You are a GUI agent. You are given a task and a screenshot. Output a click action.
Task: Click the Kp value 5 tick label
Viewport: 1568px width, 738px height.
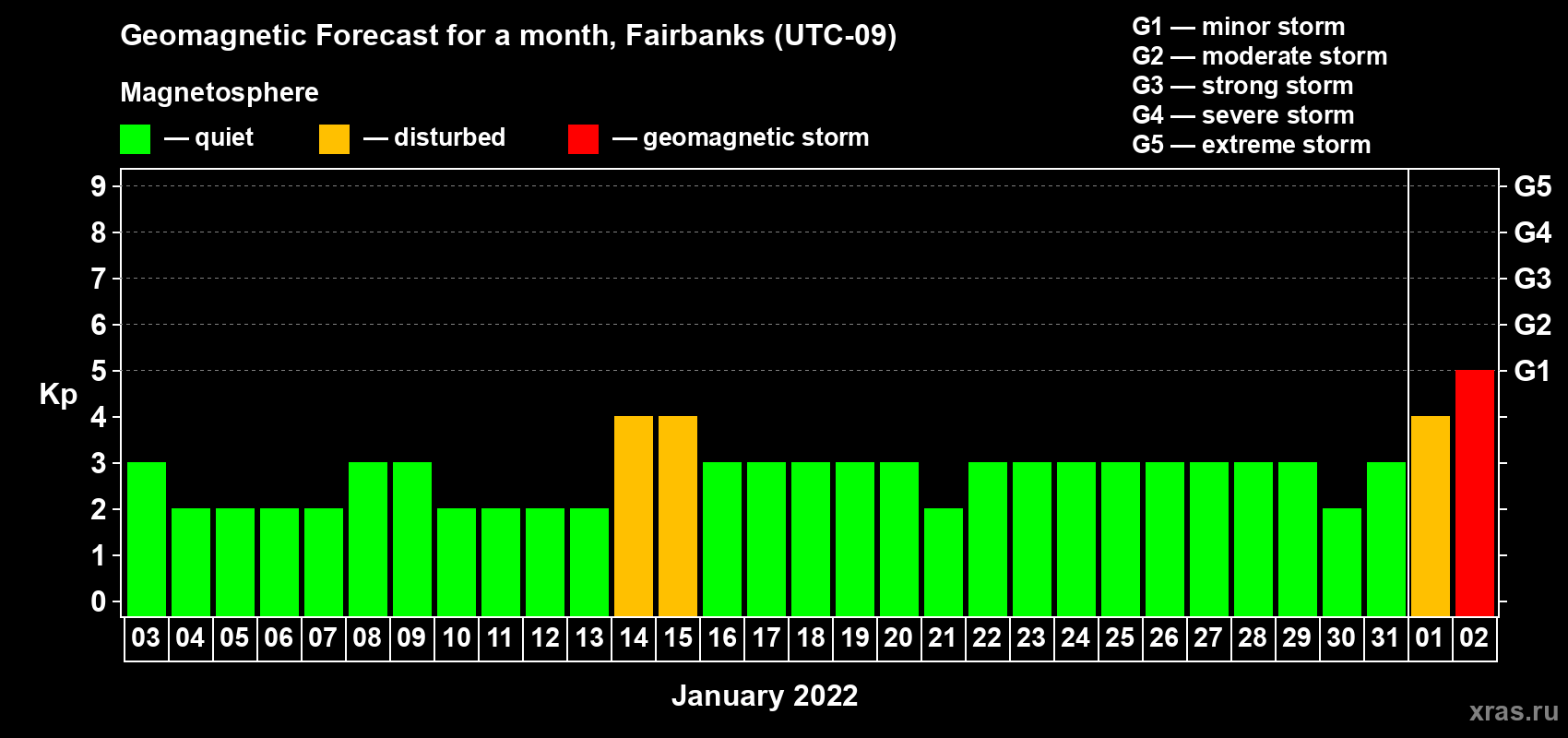(99, 371)
